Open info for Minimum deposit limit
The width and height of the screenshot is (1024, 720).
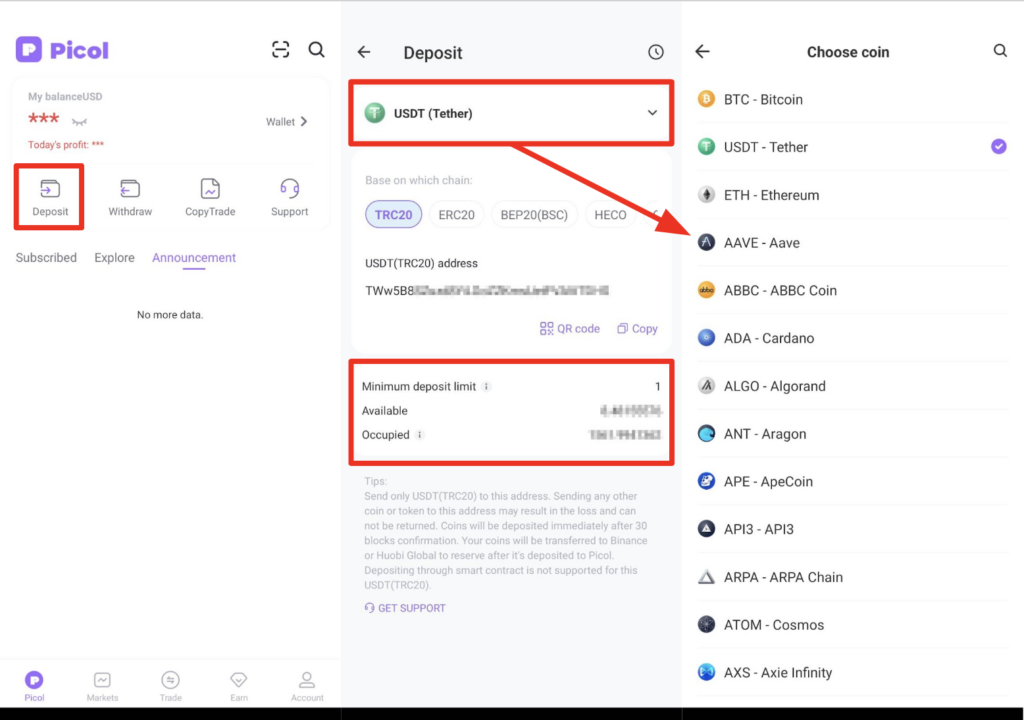[x=486, y=387]
